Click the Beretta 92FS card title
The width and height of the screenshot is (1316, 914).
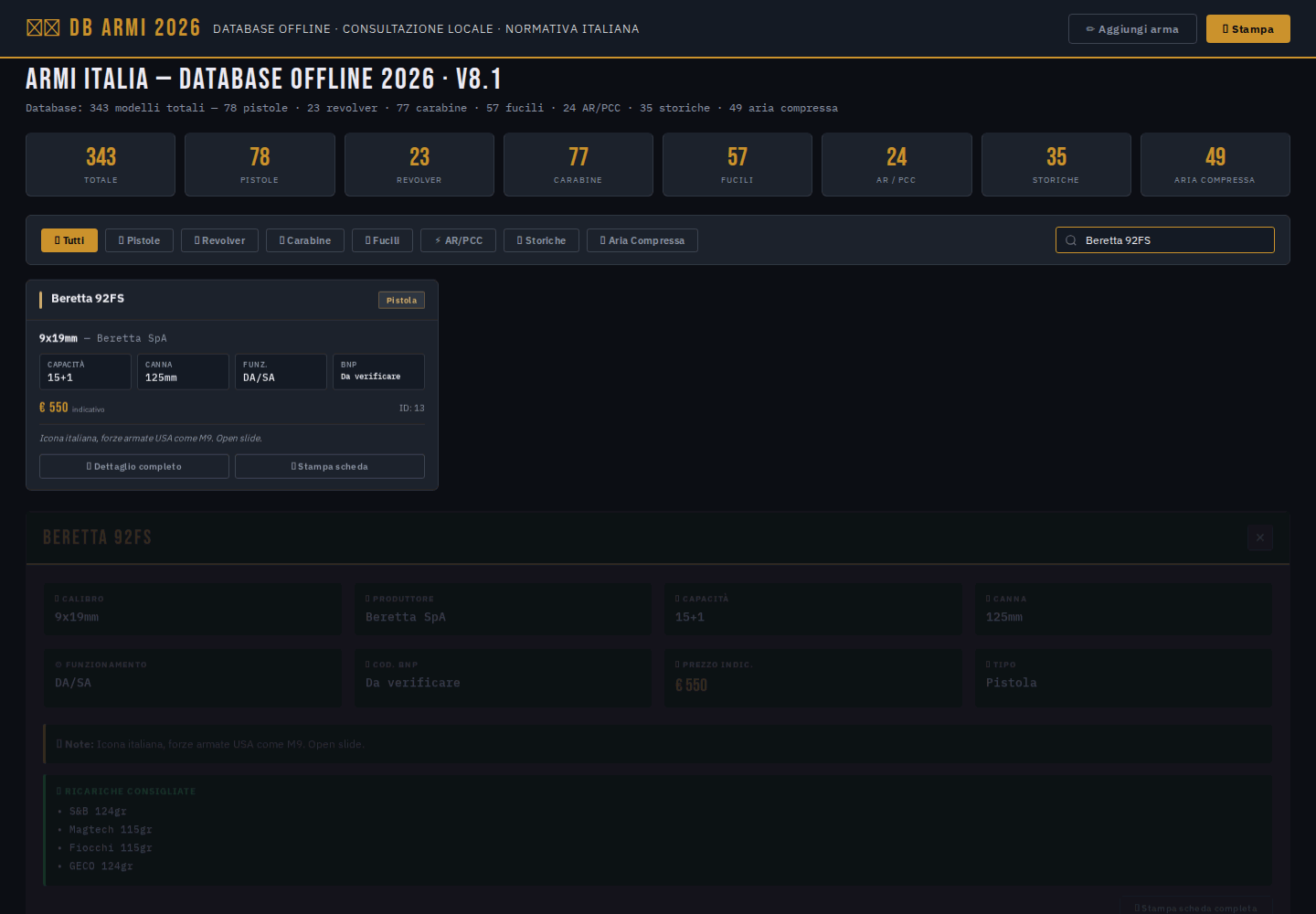coord(88,299)
